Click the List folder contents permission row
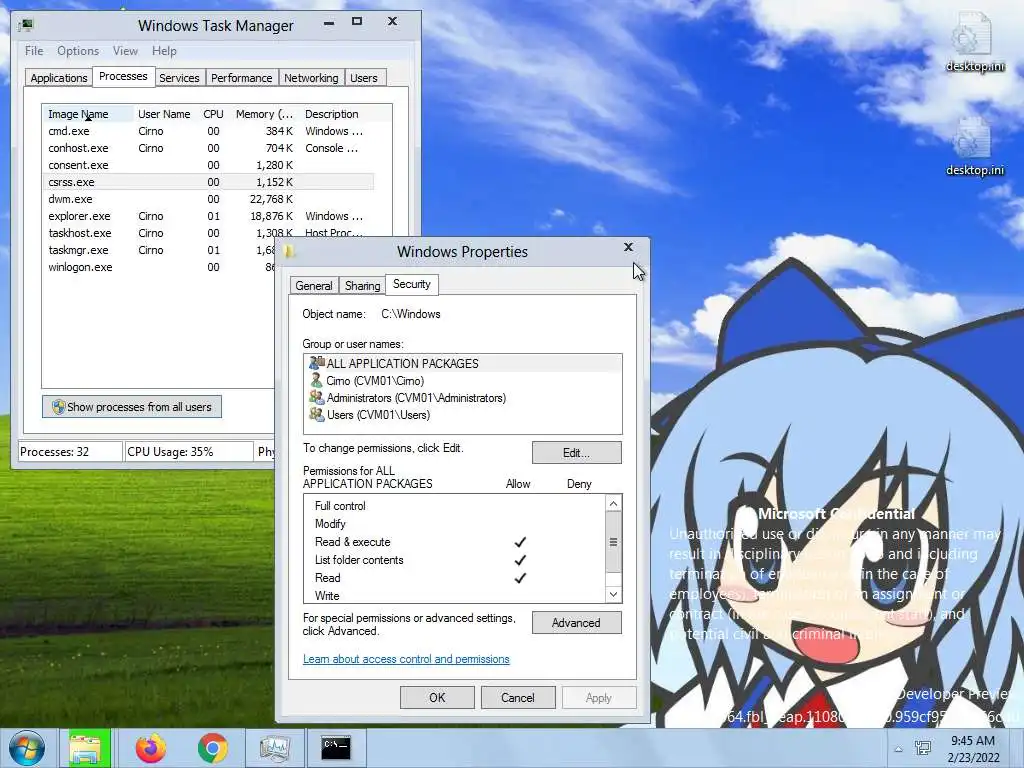Screen dimensions: 1024x768 [x=455, y=560]
